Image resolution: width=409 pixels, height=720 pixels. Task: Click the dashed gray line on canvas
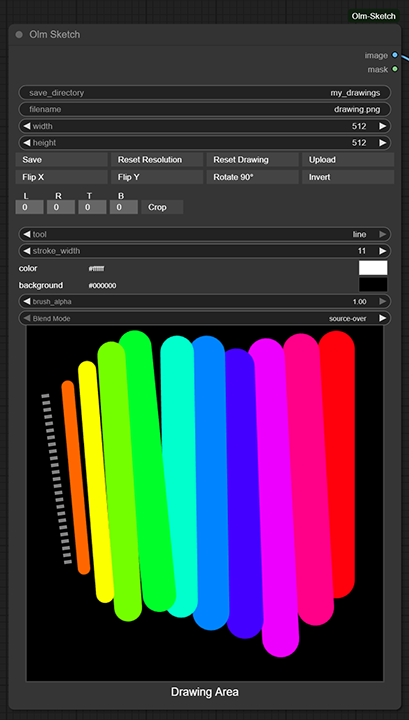(56, 478)
